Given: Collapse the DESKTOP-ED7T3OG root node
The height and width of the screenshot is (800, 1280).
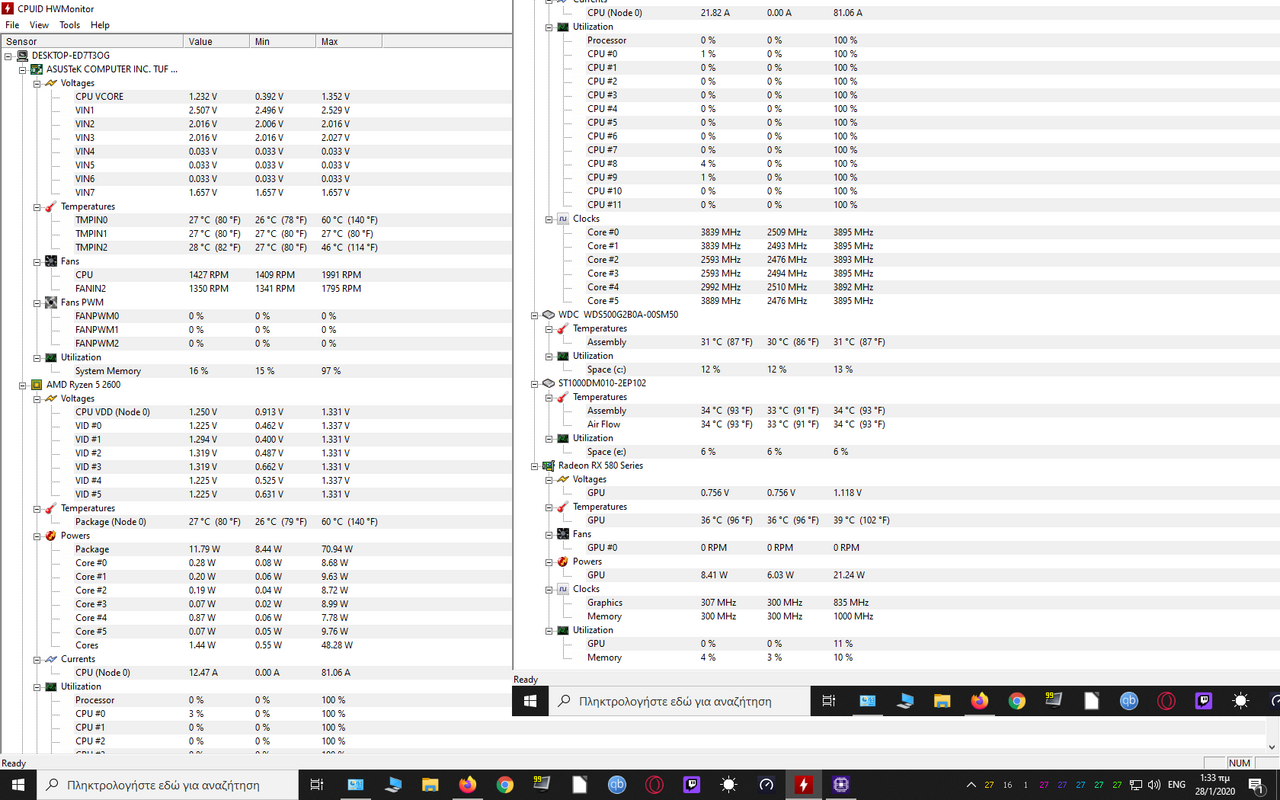Looking at the screenshot, I should click(x=8, y=56).
